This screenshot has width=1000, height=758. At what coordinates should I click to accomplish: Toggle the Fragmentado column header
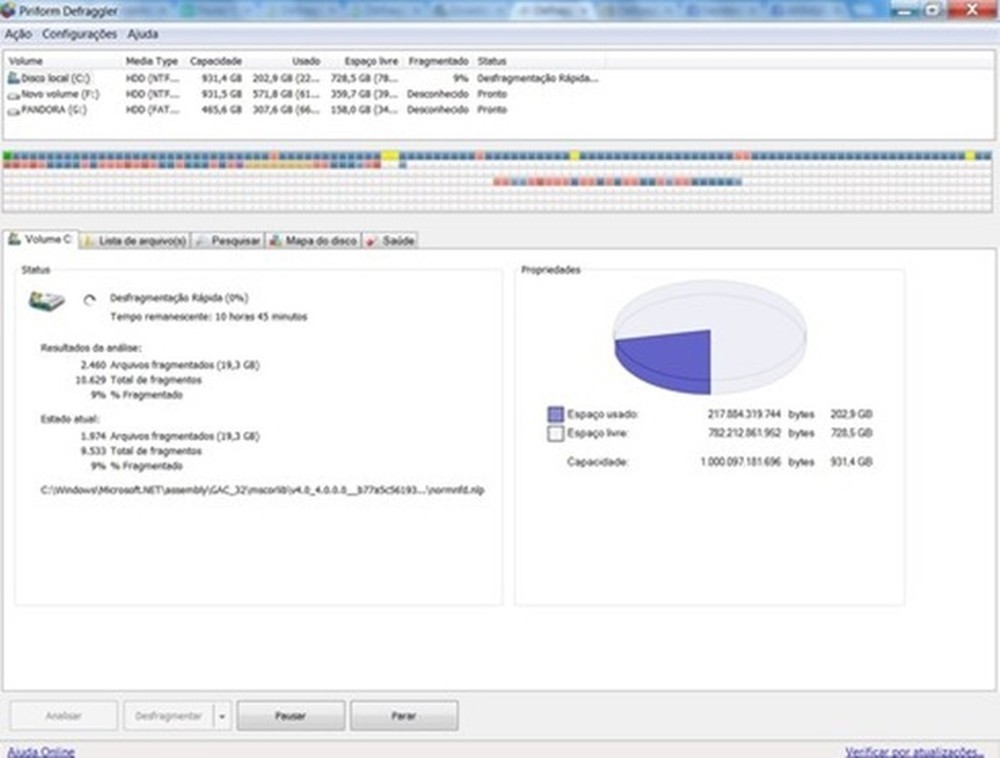pos(440,60)
